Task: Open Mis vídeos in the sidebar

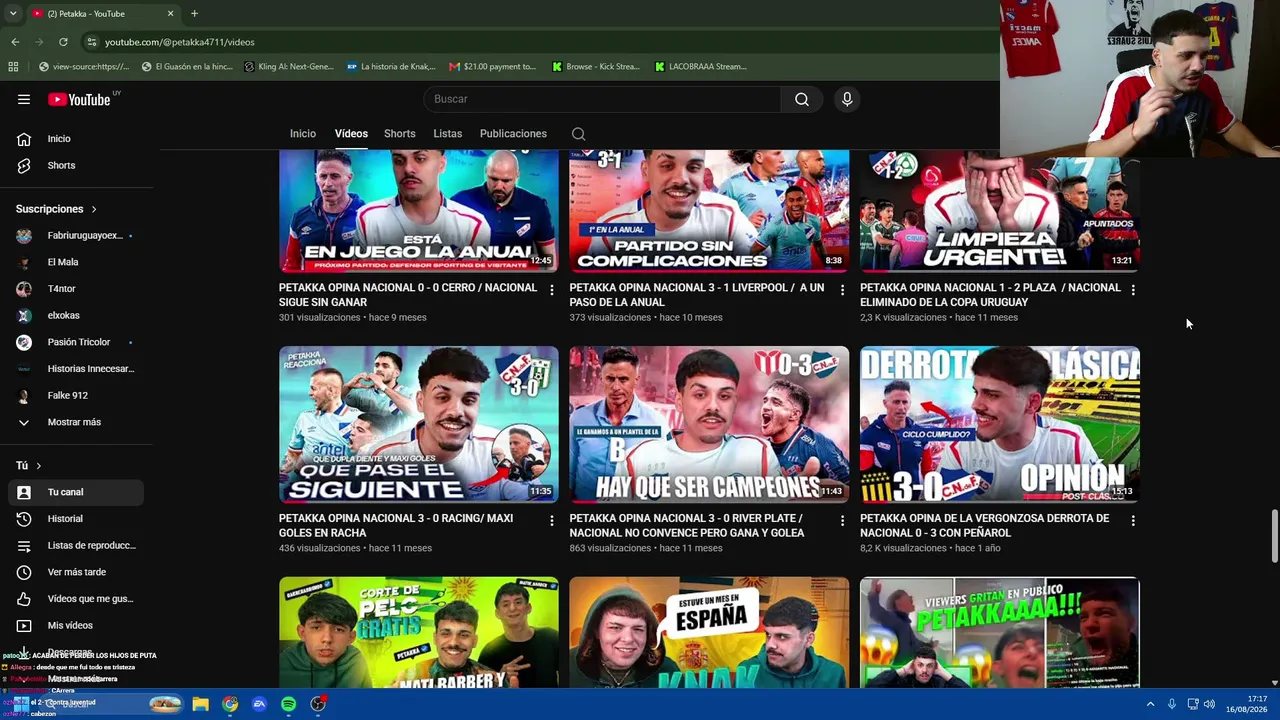Action: pos(75,626)
